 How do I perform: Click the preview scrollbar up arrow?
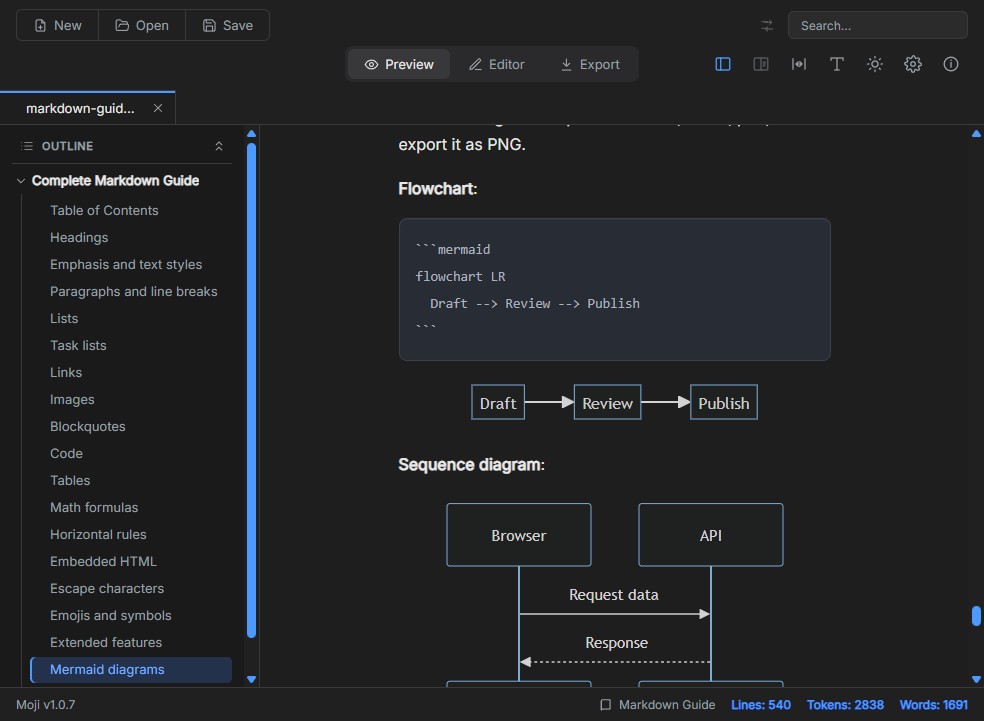click(x=976, y=134)
